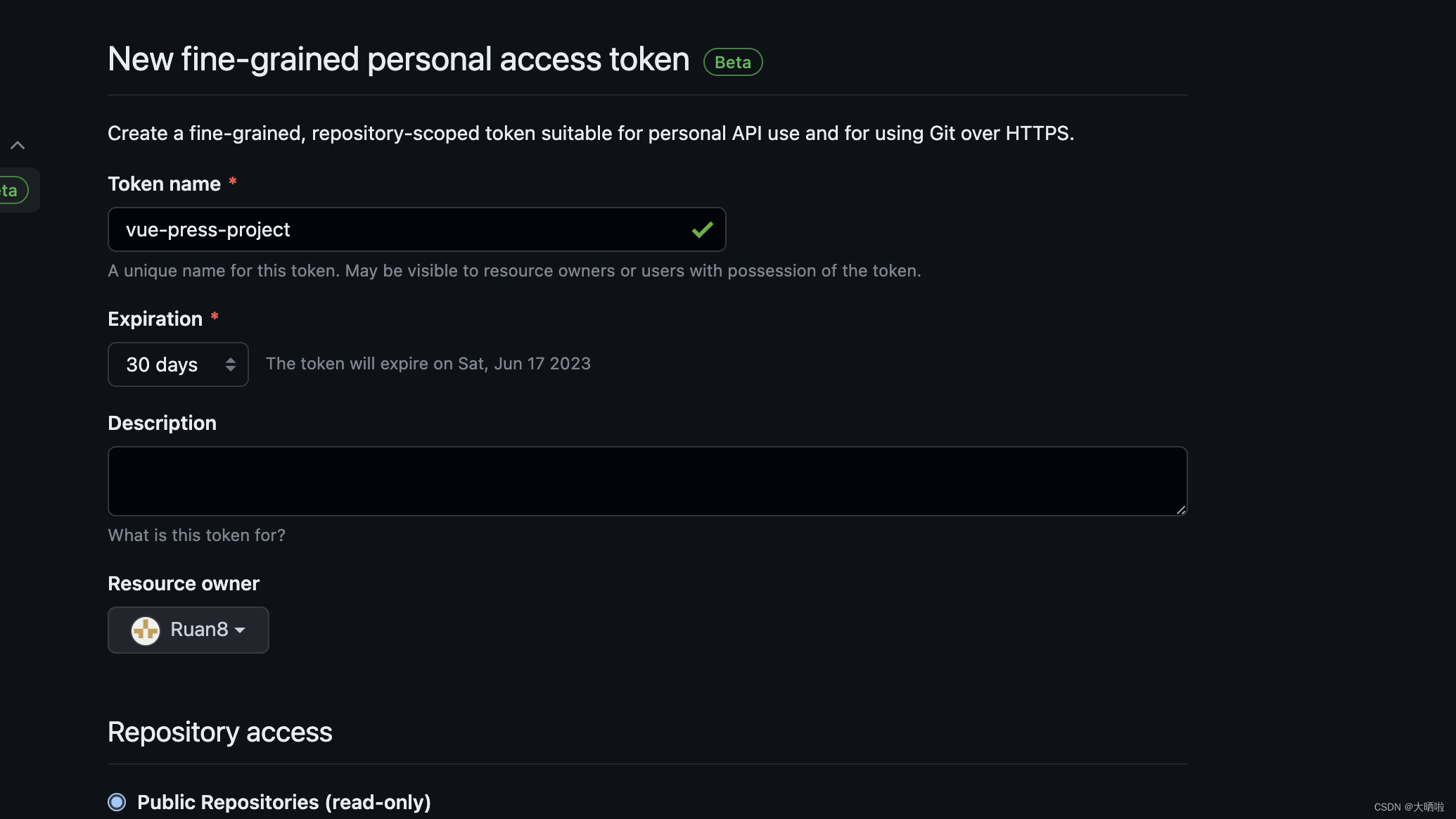
Task: Open the 30 days expiration dropdown
Action: (178, 364)
